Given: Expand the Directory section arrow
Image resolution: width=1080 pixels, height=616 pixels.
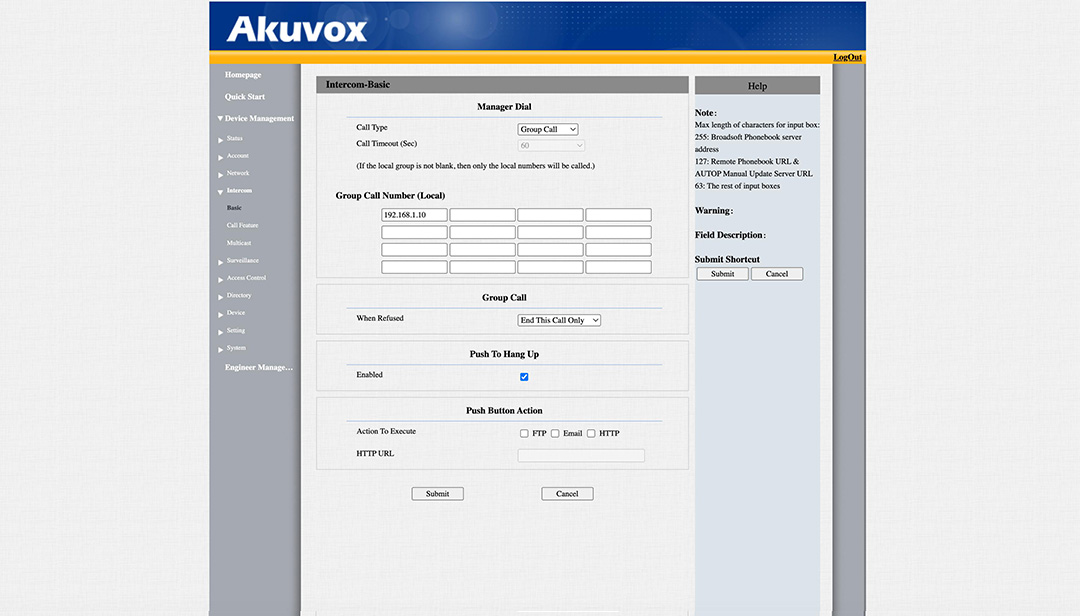Looking at the screenshot, I should (221, 296).
